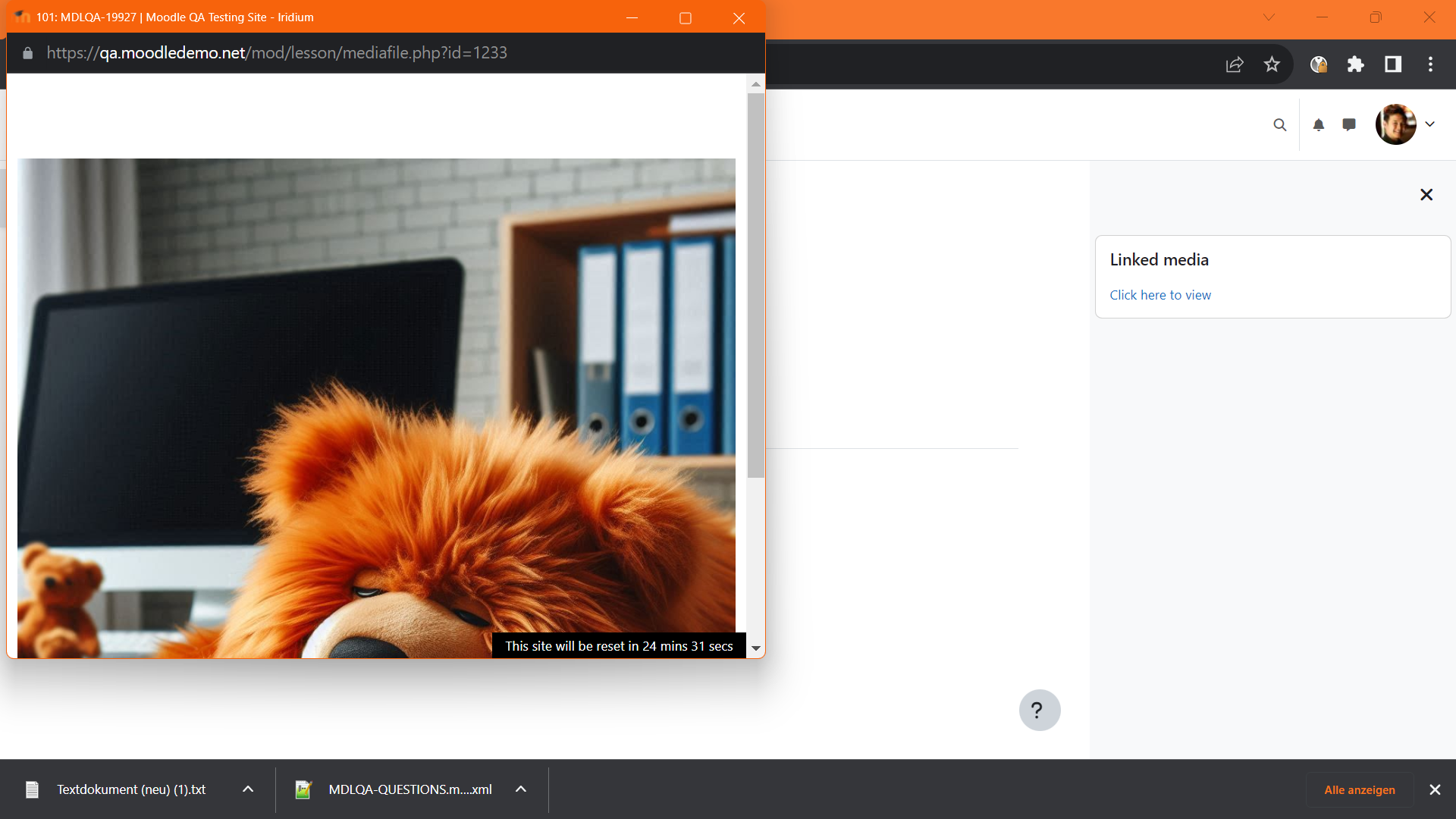1456x819 pixels.
Task: Click the site reset countdown banner
Action: [619, 646]
